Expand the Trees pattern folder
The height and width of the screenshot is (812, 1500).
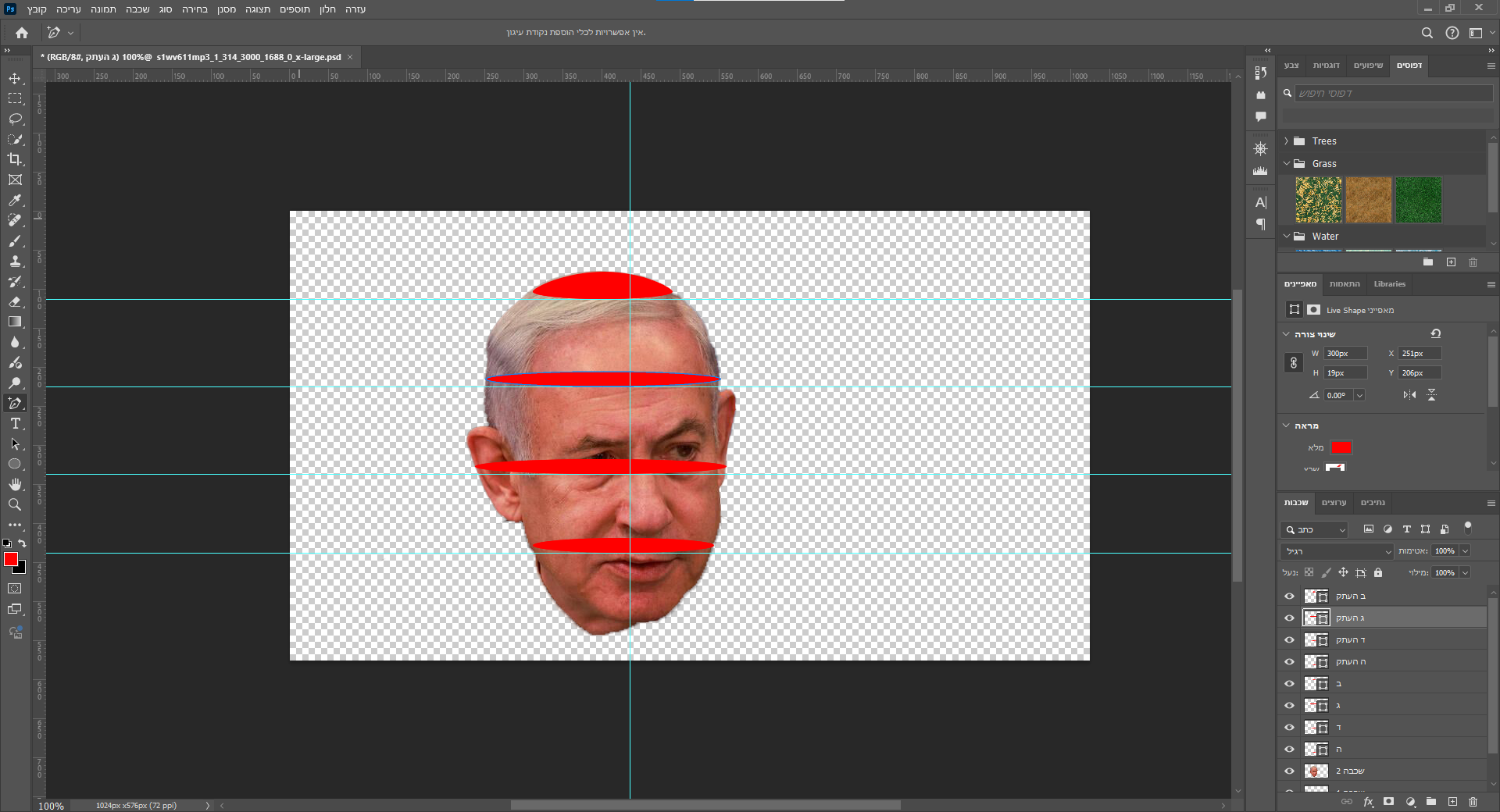(x=1286, y=141)
